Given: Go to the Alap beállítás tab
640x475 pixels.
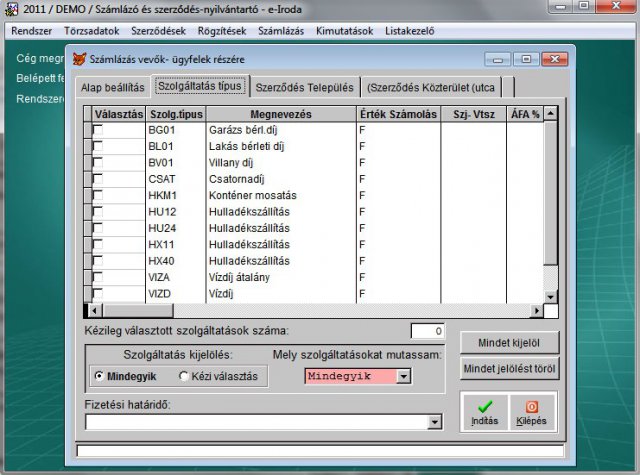Looking at the screenshot, I should point(112,87).
